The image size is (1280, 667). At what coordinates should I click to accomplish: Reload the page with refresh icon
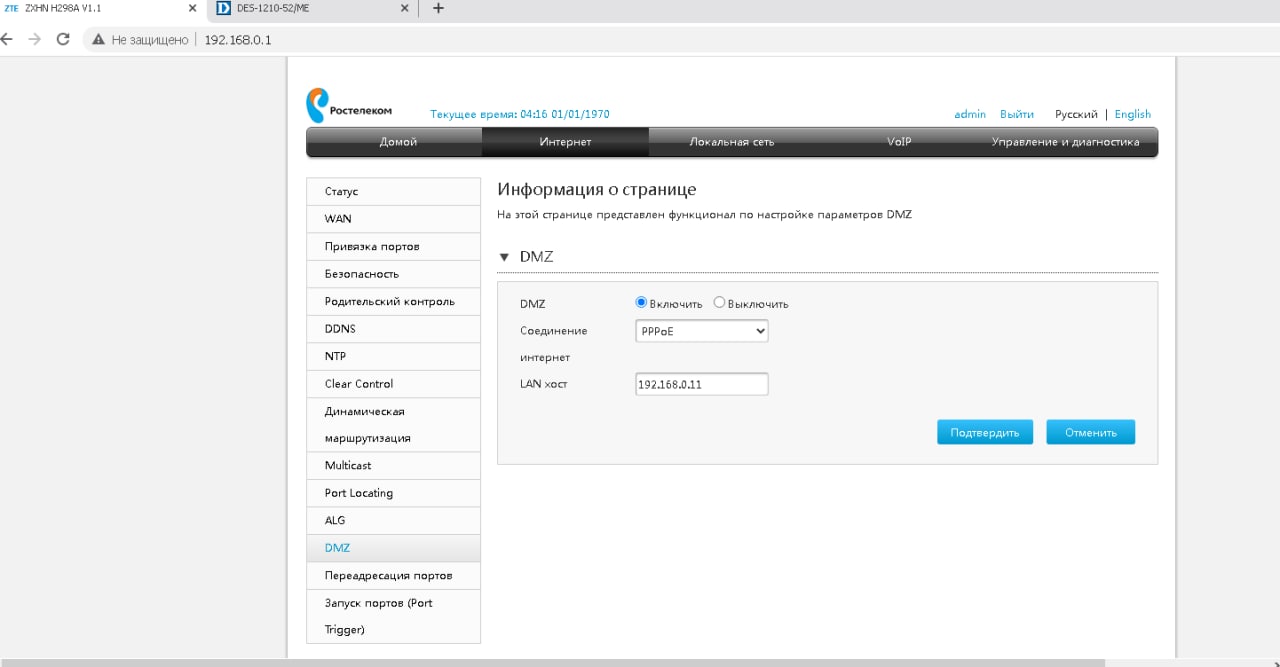pyautogui.click(x=63, y=39)
